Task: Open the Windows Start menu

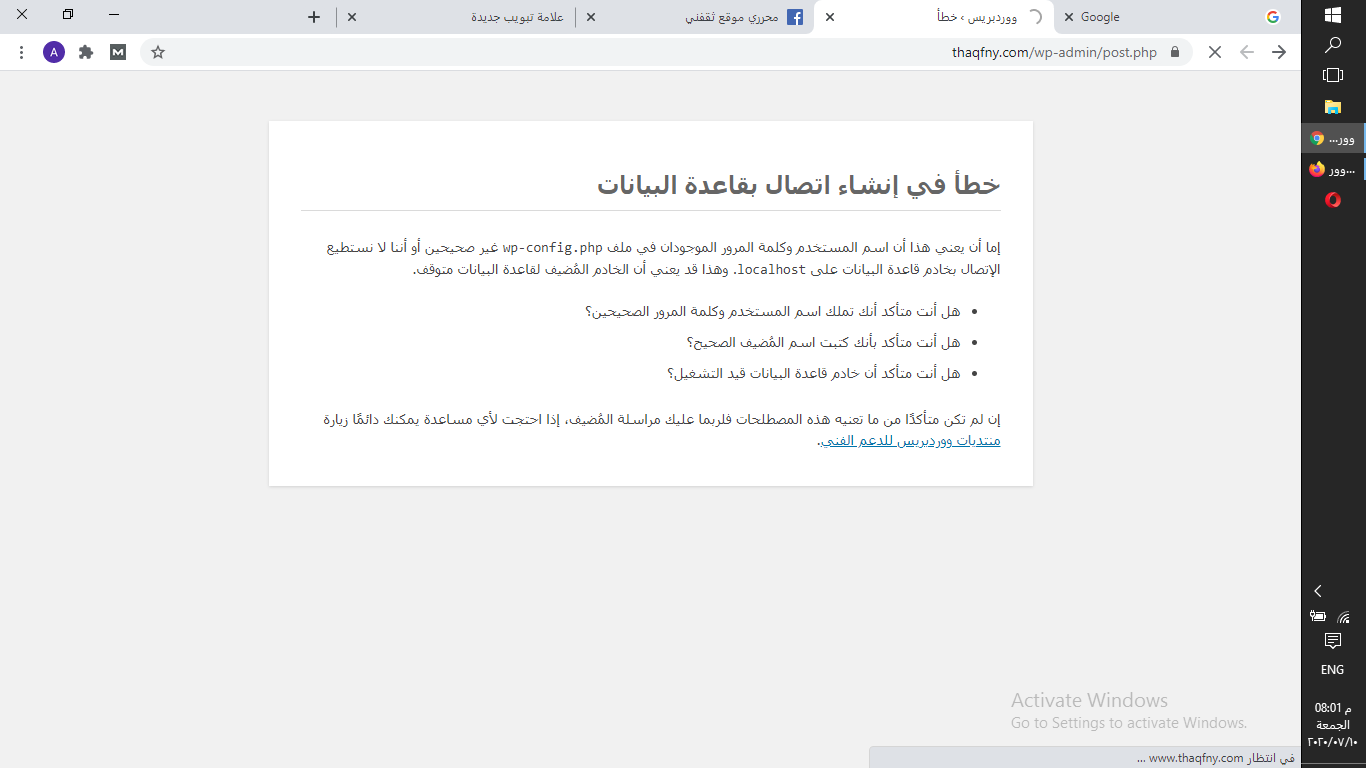Action: click(1333, 15)
